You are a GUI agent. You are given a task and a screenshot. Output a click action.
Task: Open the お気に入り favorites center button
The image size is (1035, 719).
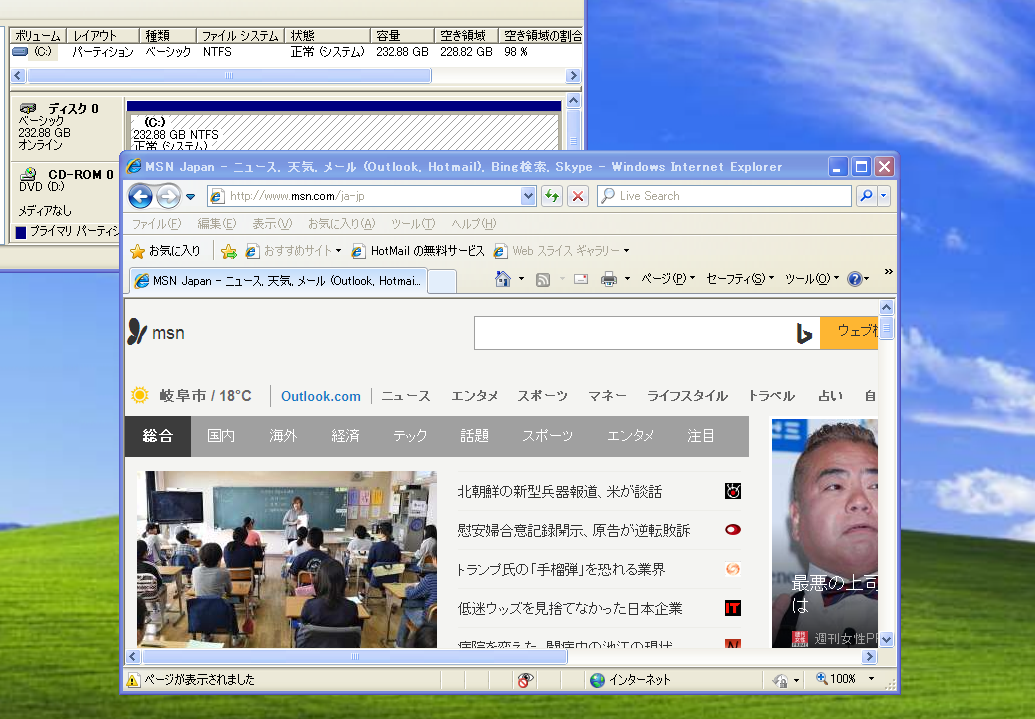point(165,251)
